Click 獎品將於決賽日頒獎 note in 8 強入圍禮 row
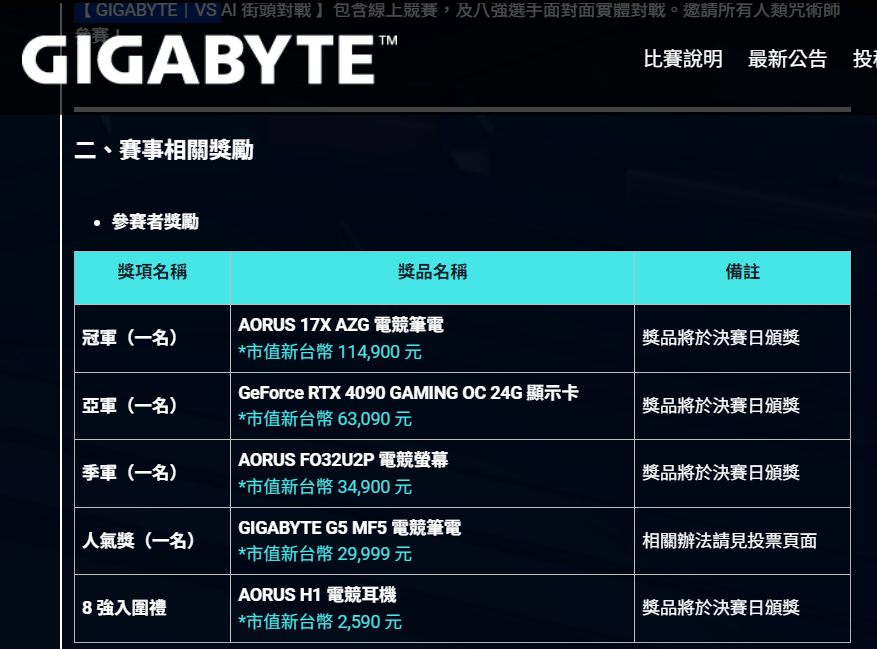Viewport: 877px width, 649px height. [x=721, y=608]
